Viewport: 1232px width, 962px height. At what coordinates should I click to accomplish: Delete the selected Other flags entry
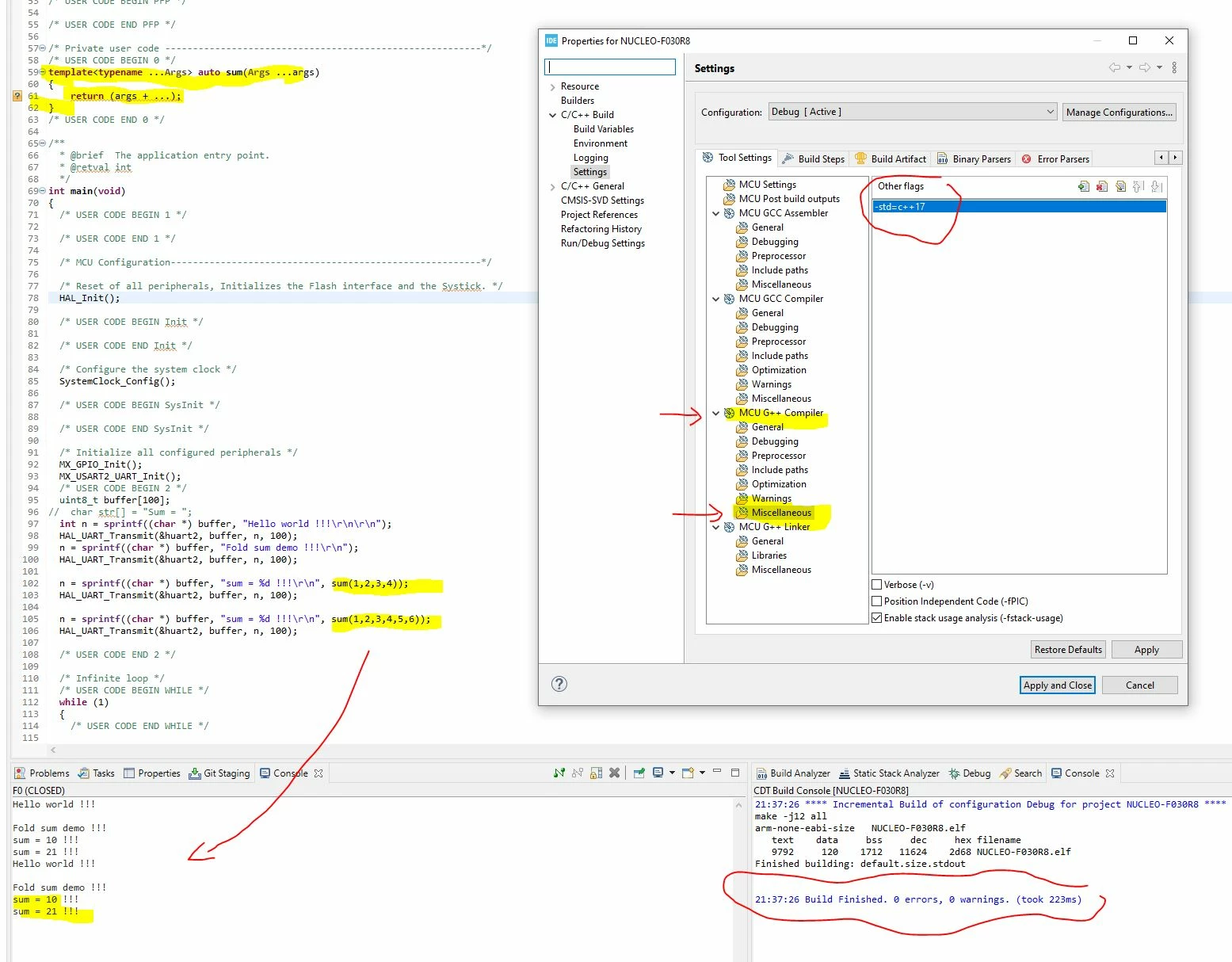point(1101,186)
